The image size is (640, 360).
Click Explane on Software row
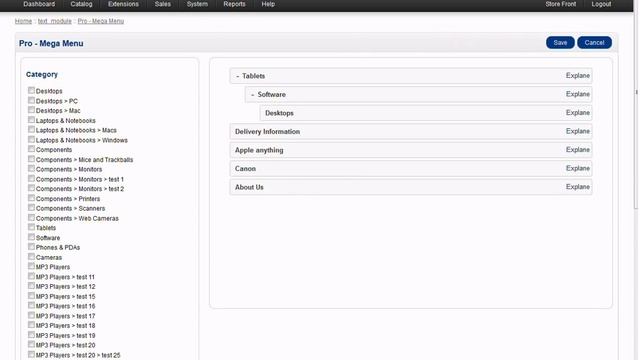tap(578, 94)
